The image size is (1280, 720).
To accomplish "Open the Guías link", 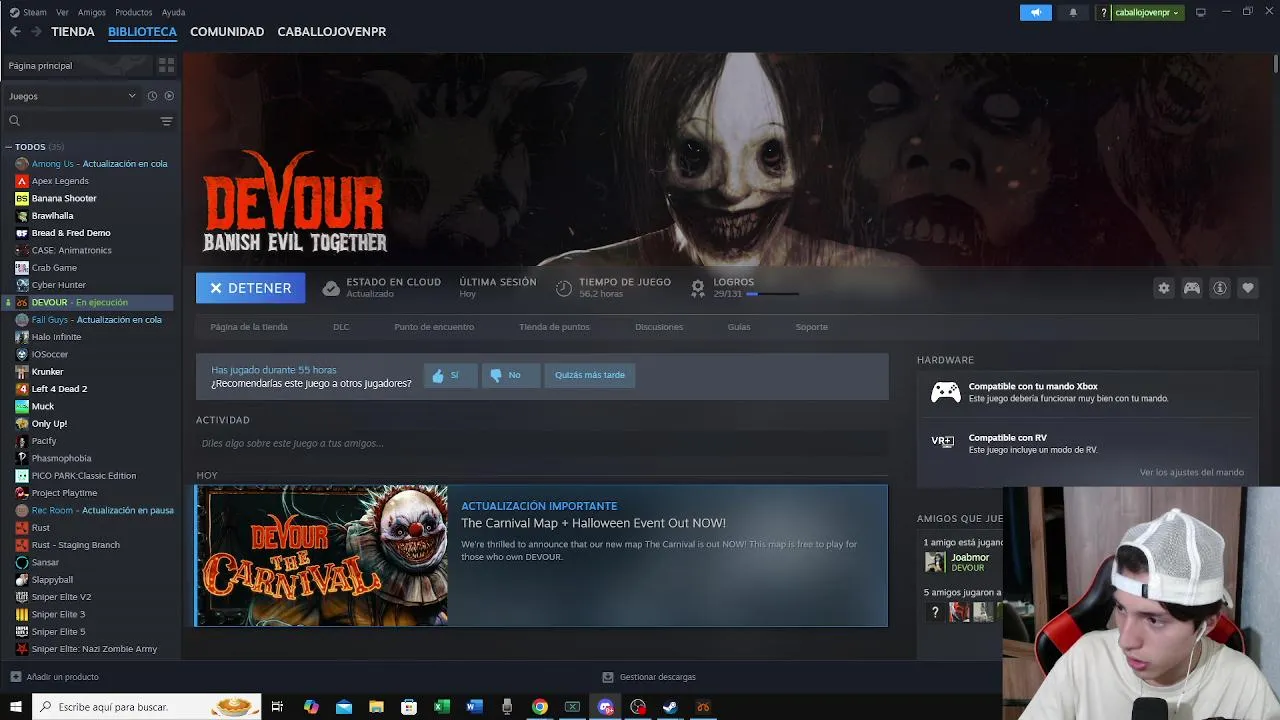I will click(x=739, y=327).
